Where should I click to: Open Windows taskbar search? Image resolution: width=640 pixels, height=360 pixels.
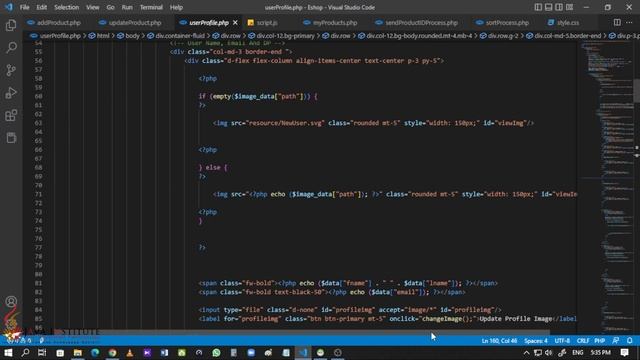(25, 352)
